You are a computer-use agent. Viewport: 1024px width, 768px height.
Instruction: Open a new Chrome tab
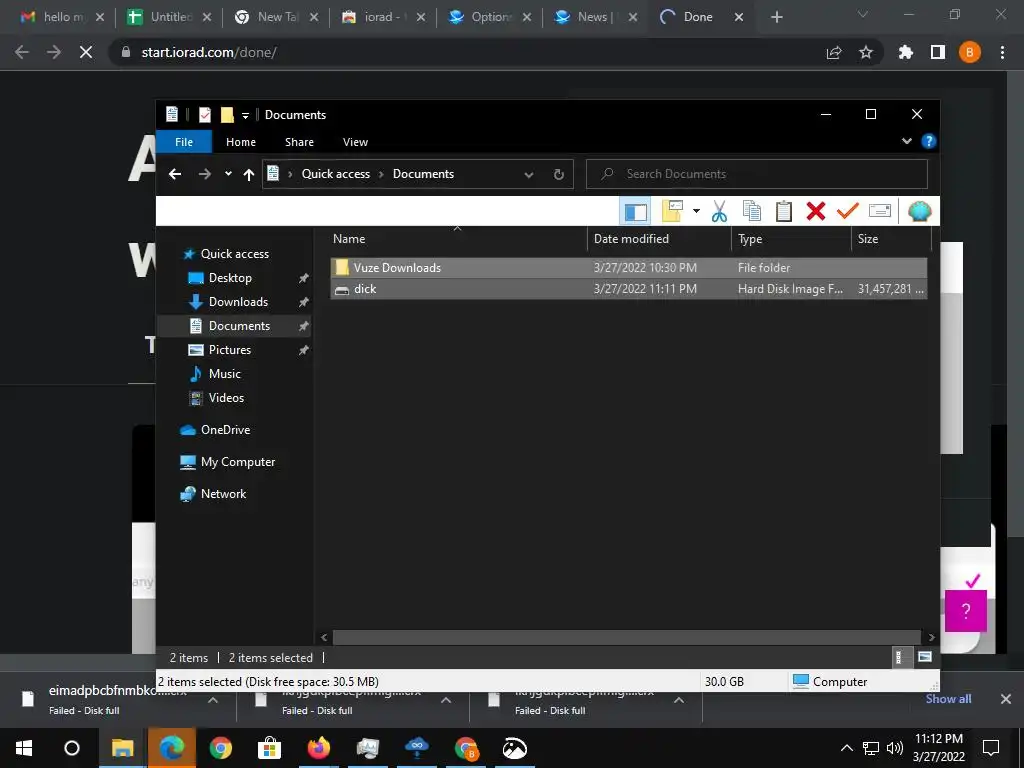point(776,17)
